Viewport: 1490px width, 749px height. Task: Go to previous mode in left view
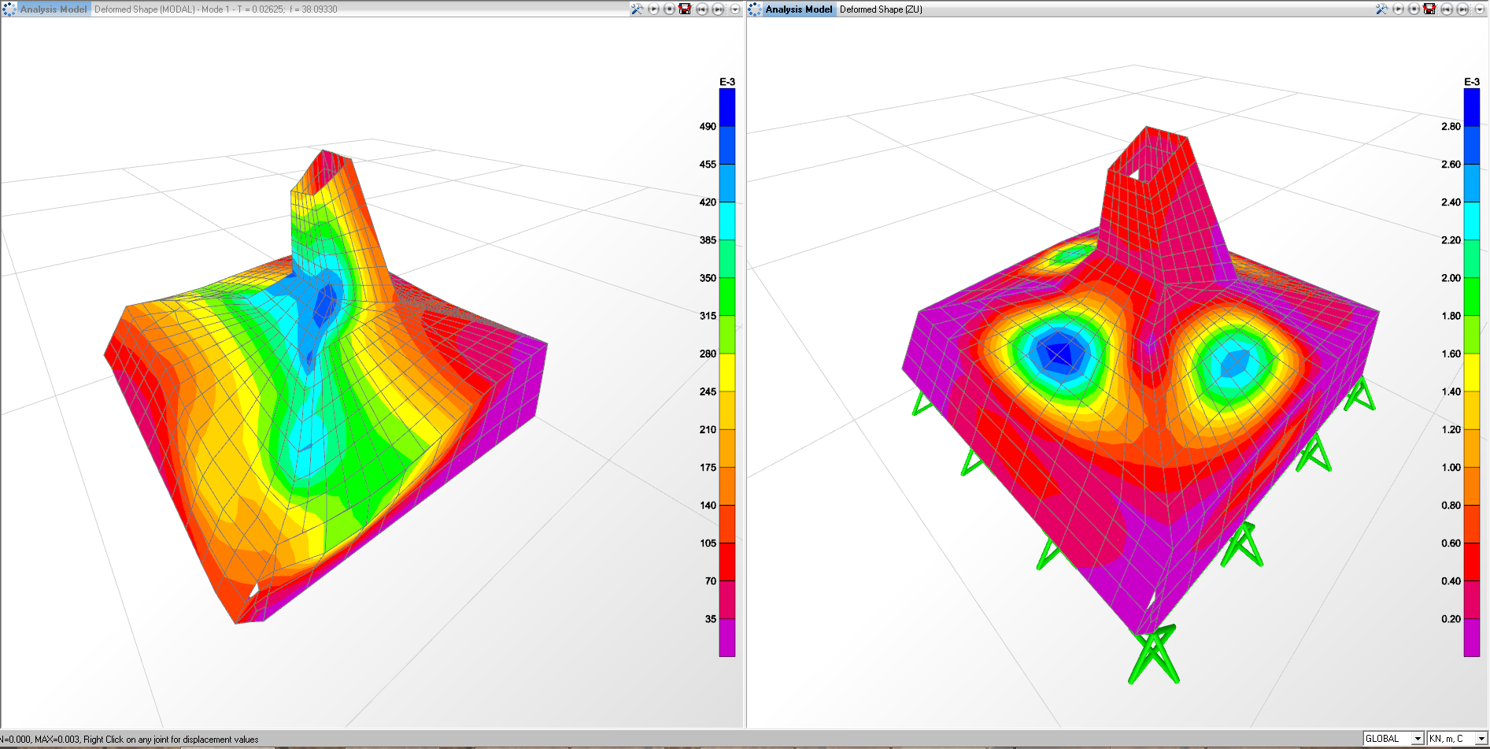702,9
